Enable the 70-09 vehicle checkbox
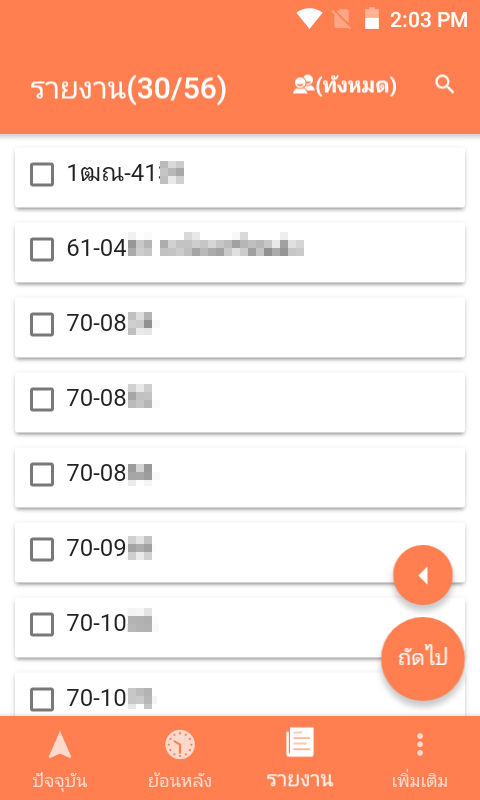Screen dimensions: 480x800 point(42,549)
